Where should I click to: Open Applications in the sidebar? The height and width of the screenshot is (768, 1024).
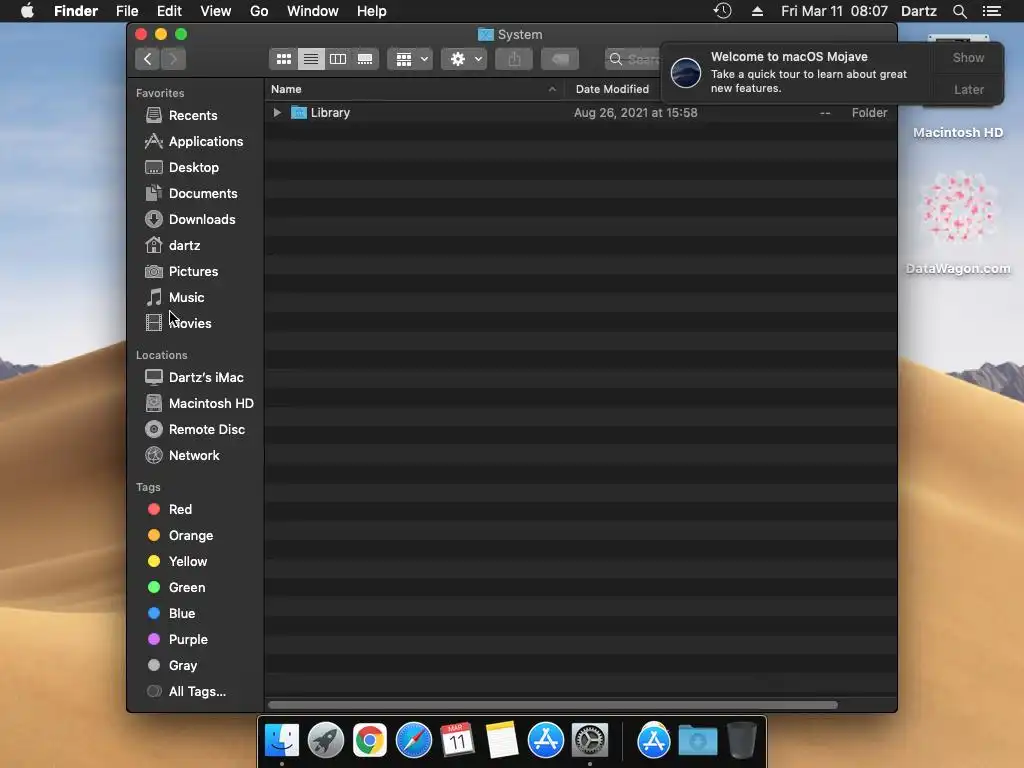coord(206,142)
